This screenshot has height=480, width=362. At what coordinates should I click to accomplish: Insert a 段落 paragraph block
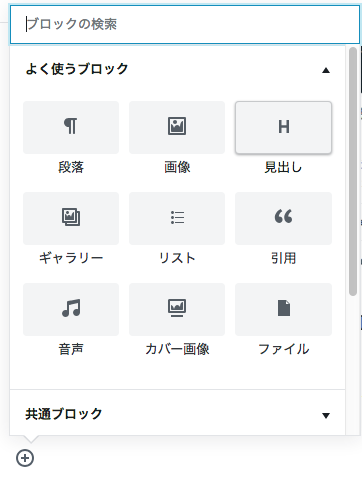(x=71, y=137)
